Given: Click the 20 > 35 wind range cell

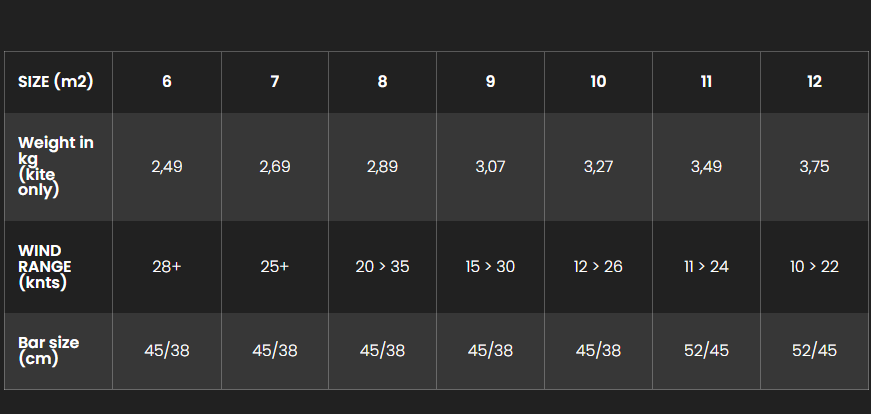Looking at the screenshot, I should [382, 267].
